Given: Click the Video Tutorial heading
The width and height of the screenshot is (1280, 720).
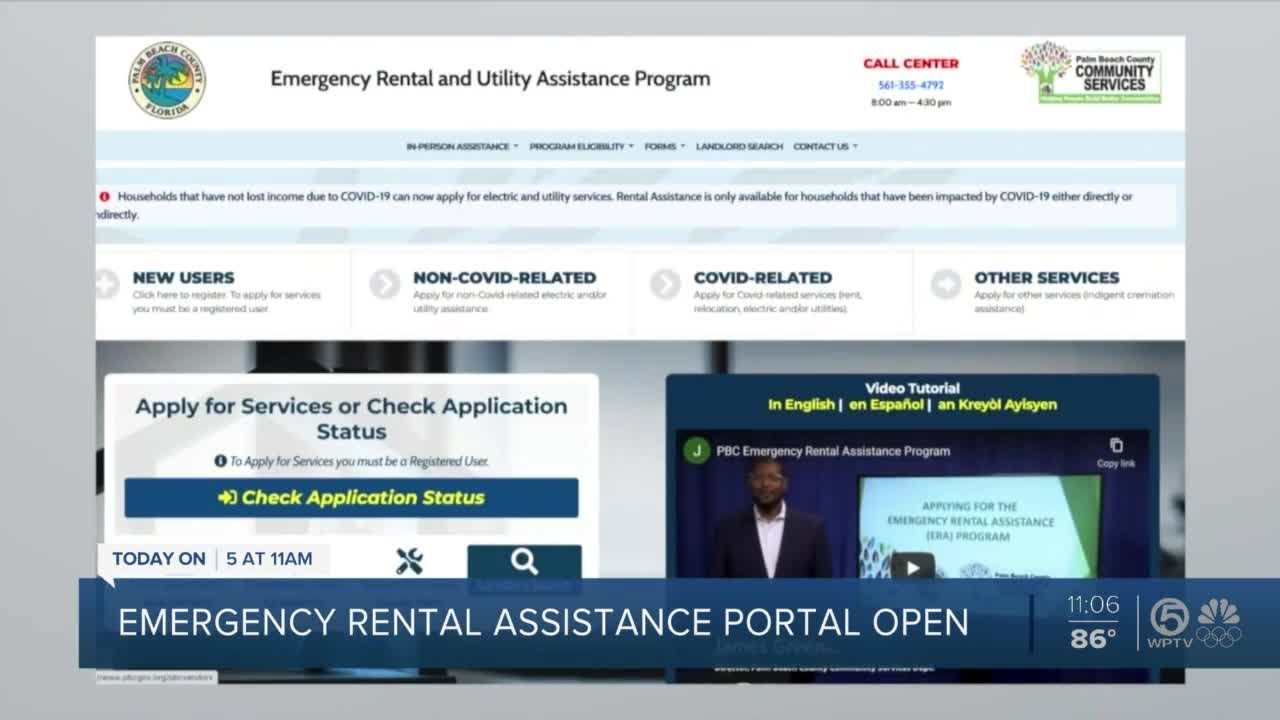Looking at the screenshot, I should [912, 388].
